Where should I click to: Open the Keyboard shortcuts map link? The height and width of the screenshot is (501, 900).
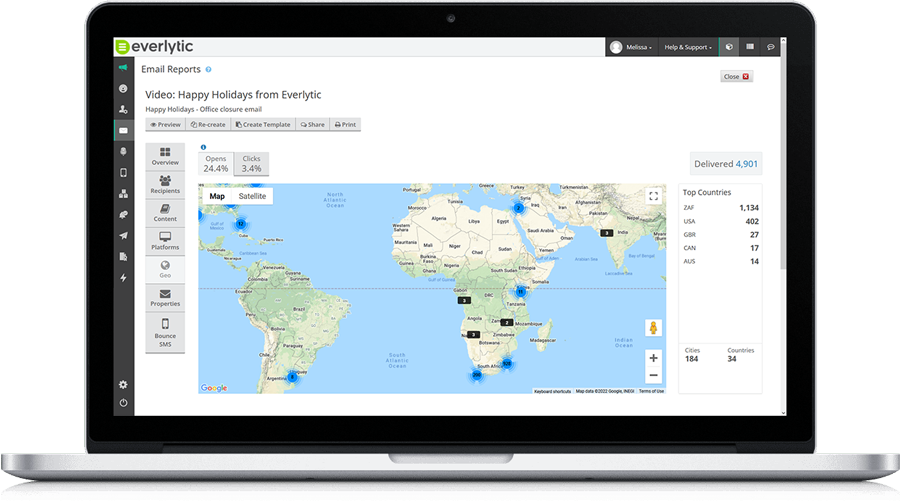click(552, 391)
